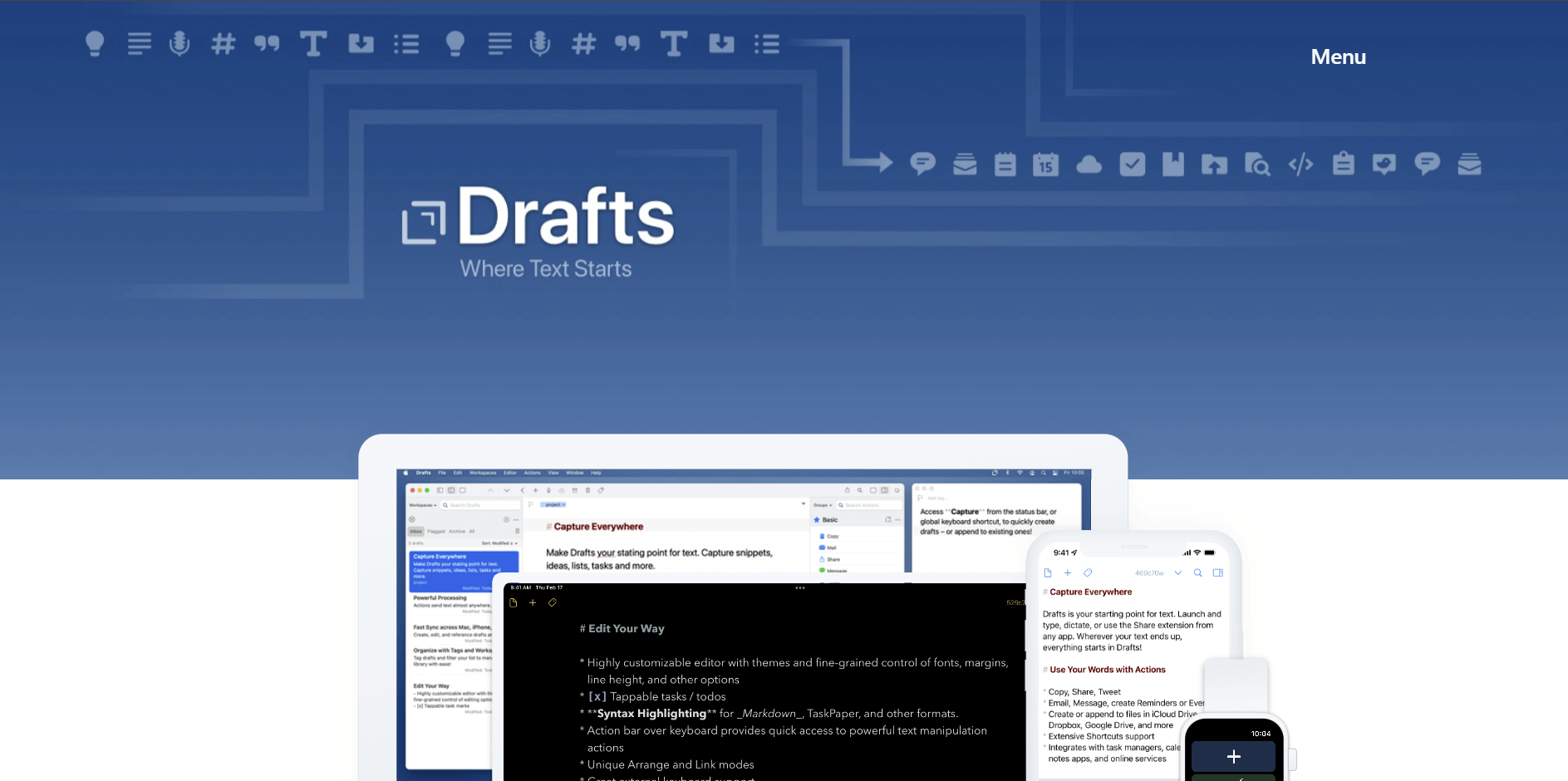
Task: Open the Actions menu on Mac
Action: point(532,473)
